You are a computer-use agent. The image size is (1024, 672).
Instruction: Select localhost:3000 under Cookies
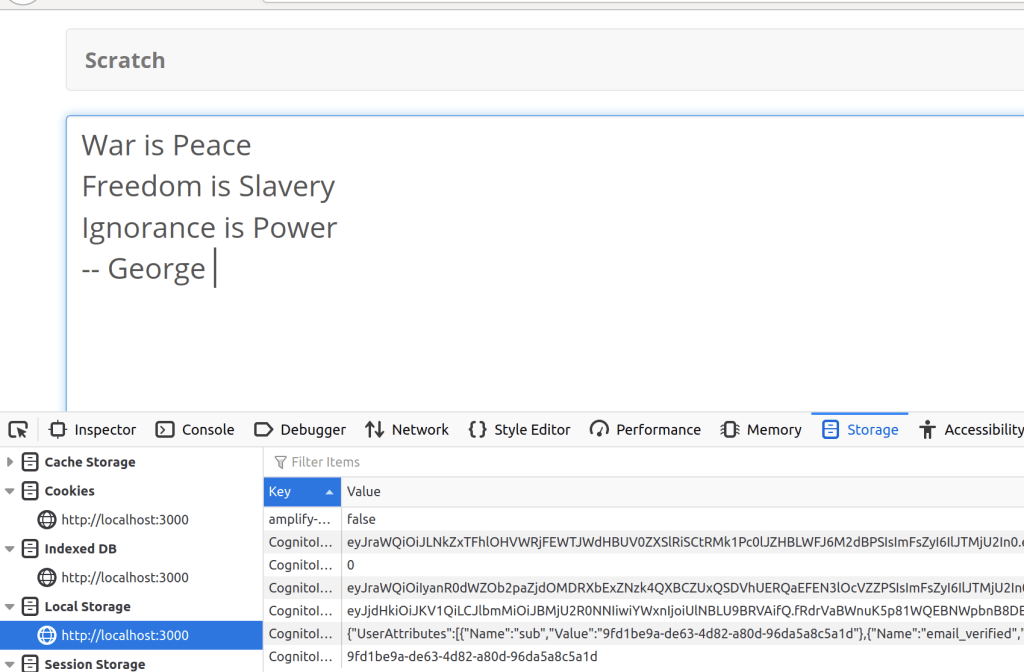pos(124,520)
